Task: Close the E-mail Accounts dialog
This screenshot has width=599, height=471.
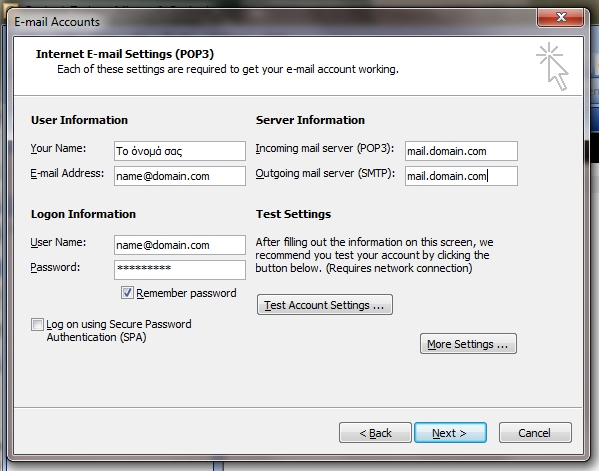Action: (x=560, y=18)
